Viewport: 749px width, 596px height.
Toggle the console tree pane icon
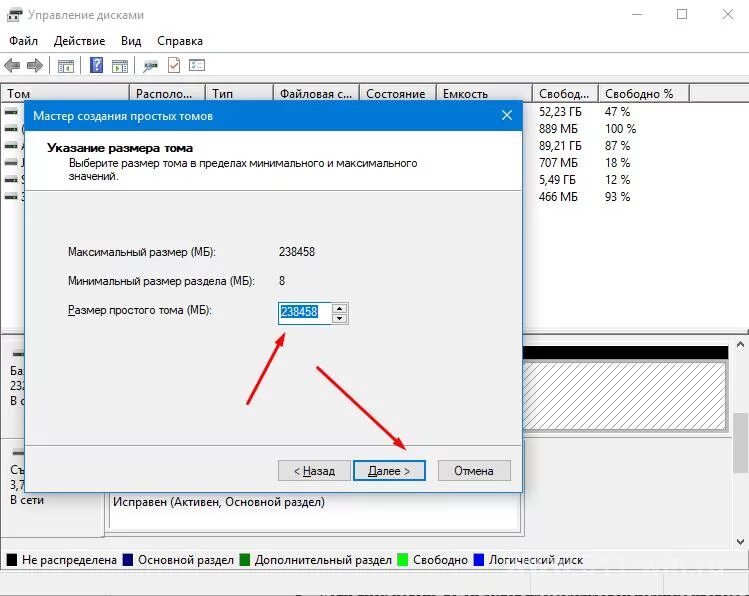point(65,65)
